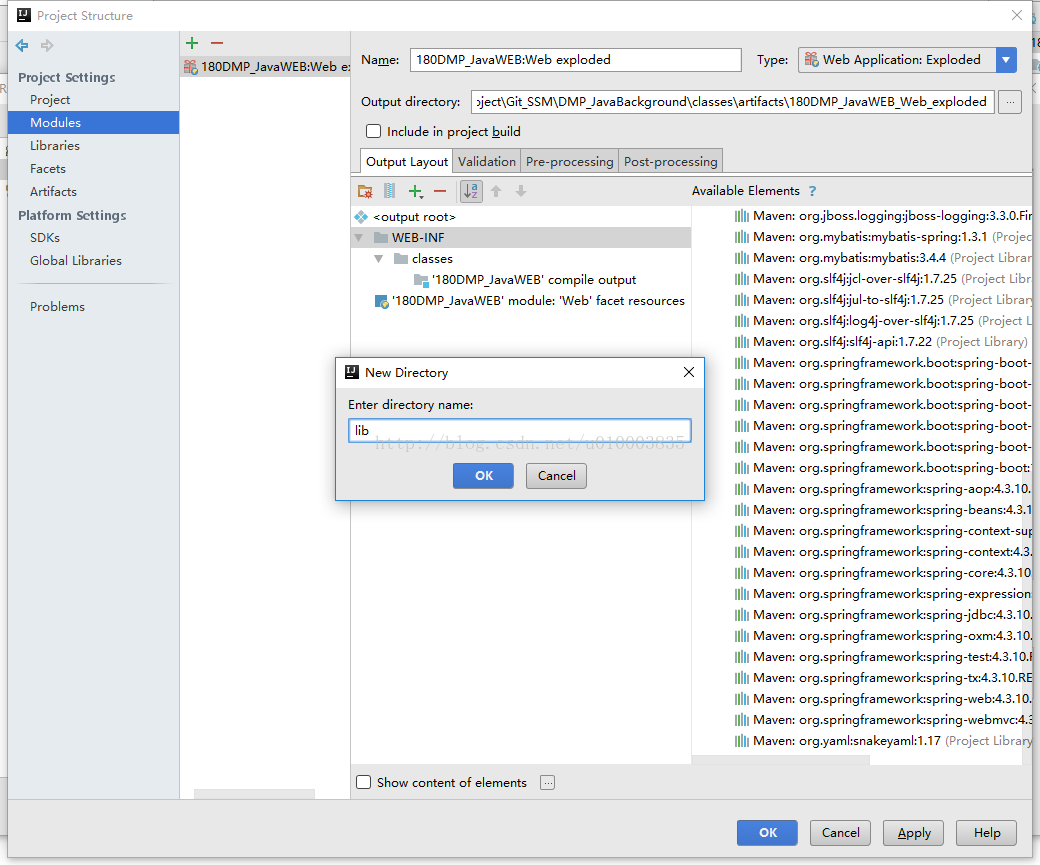Select Maven org.mybatis:mybatis-spring:1.3.1 library
Viewport: 1040px width, 865px height.
click(x=883, y=237)
